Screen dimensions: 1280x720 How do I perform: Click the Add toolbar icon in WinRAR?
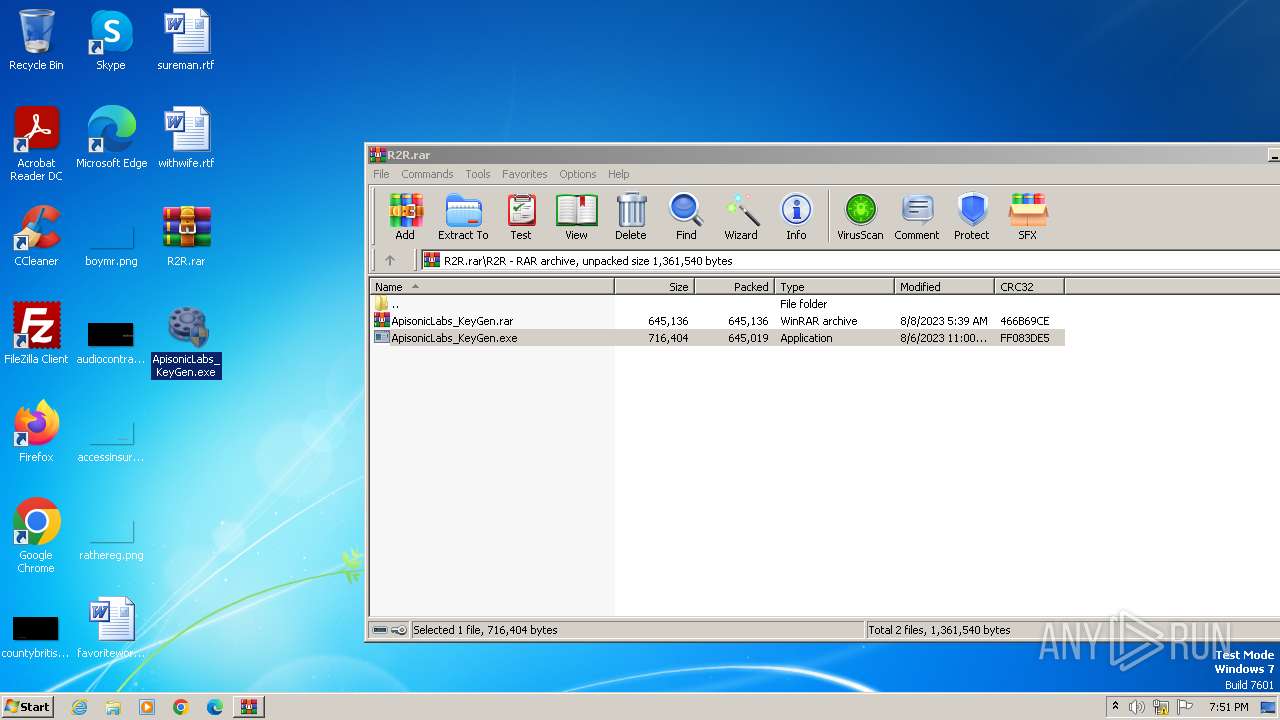coord(405,216)
